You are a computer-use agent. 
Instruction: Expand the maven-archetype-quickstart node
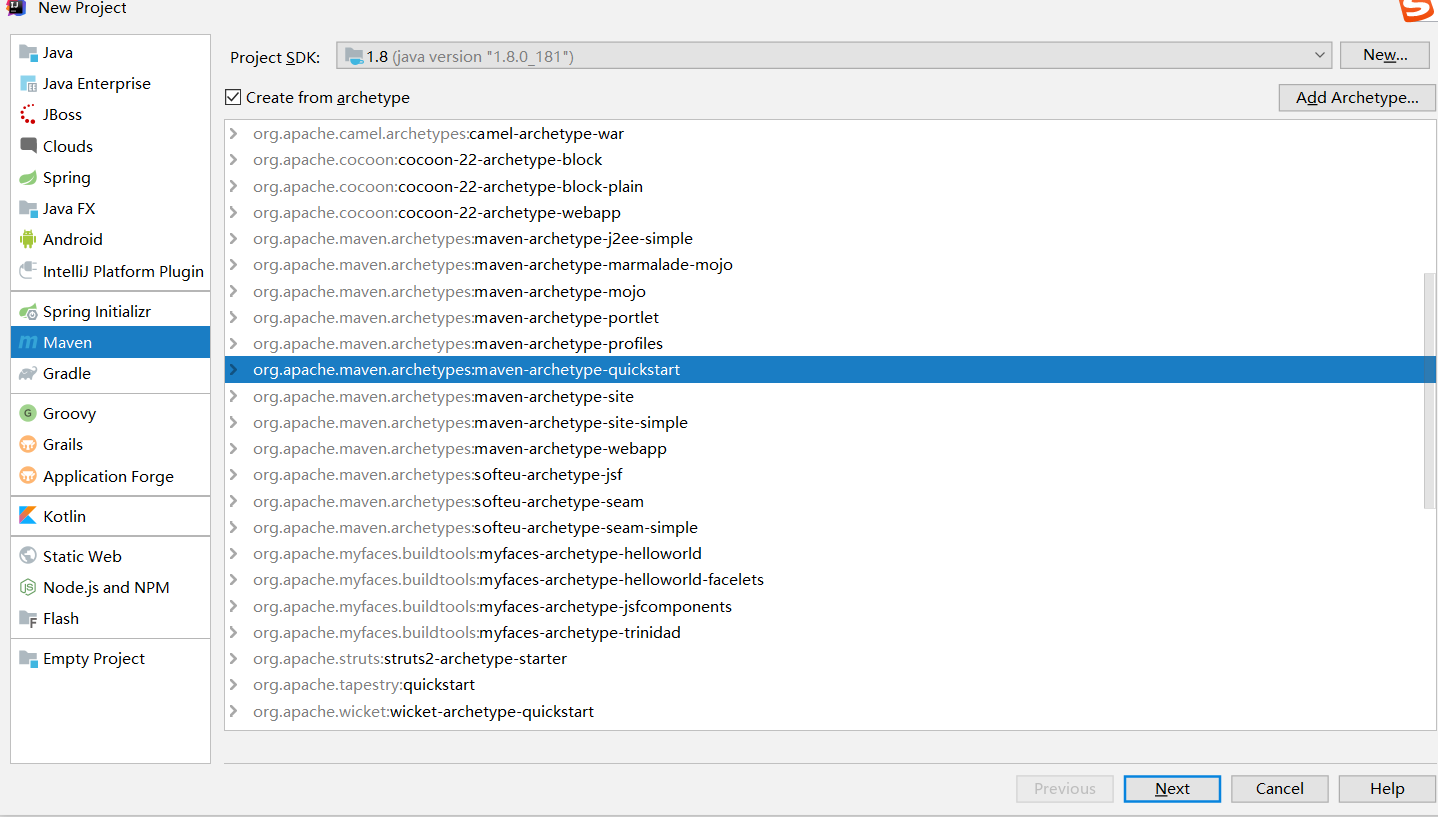pos(234,370)
